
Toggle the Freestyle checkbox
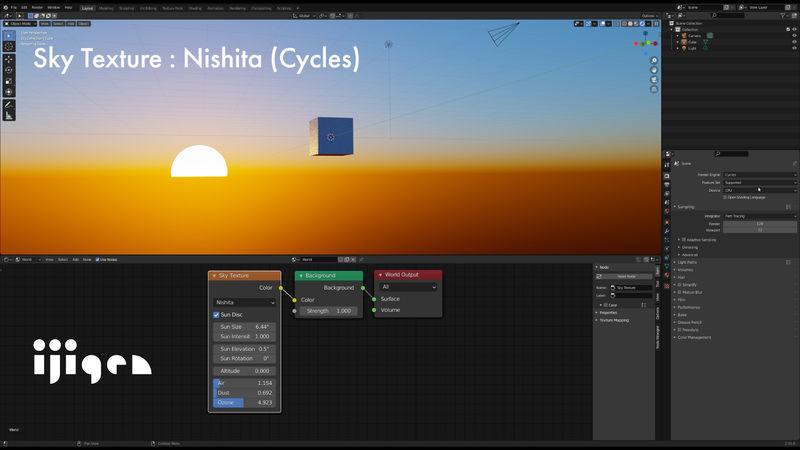pyautogui.click(x=679, y=330)
